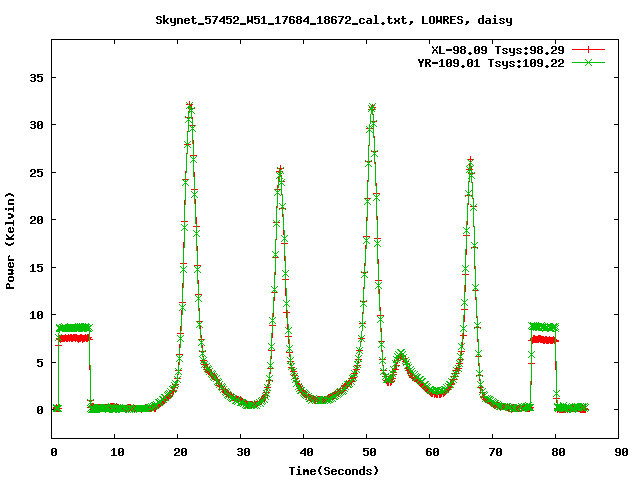Click the Power (Kelvin) axis label

pyautogui.click(x=10, y=241)
